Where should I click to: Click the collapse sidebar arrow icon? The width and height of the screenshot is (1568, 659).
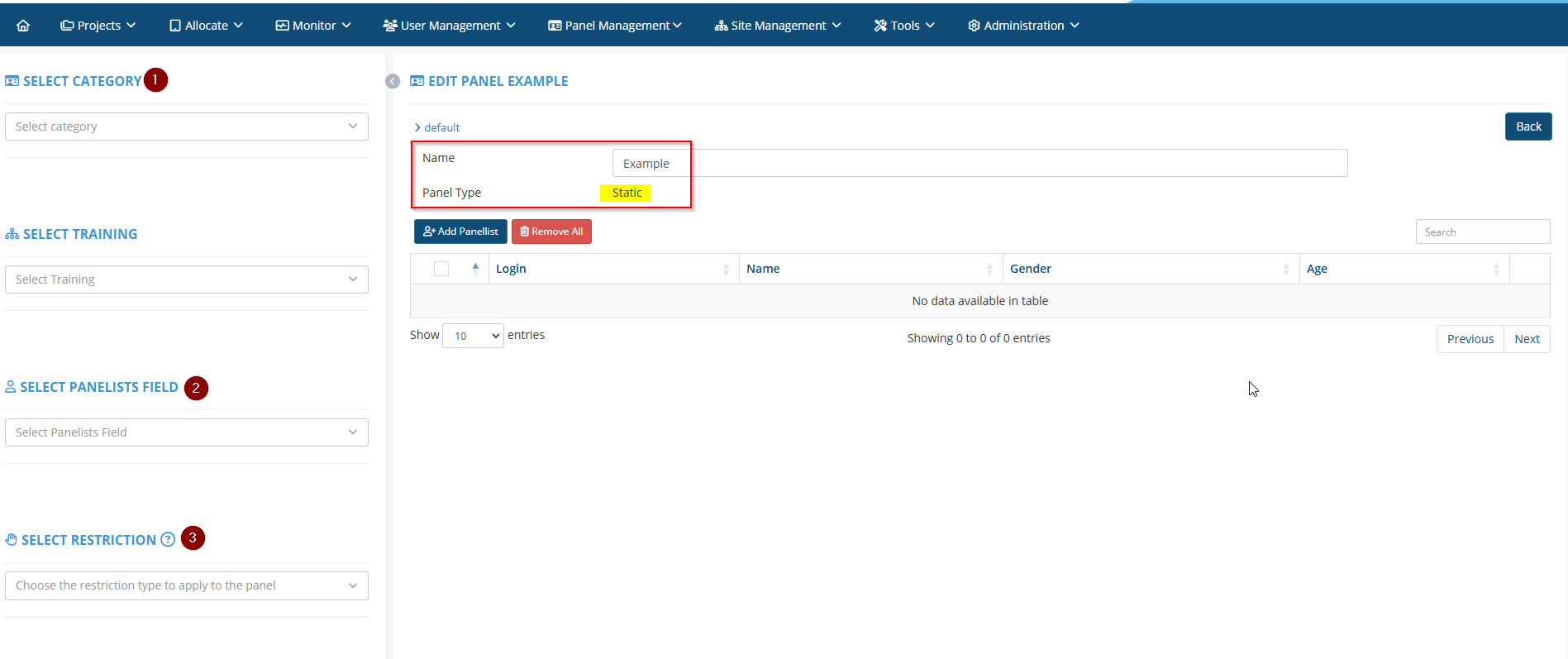click(x=393, y=81)
